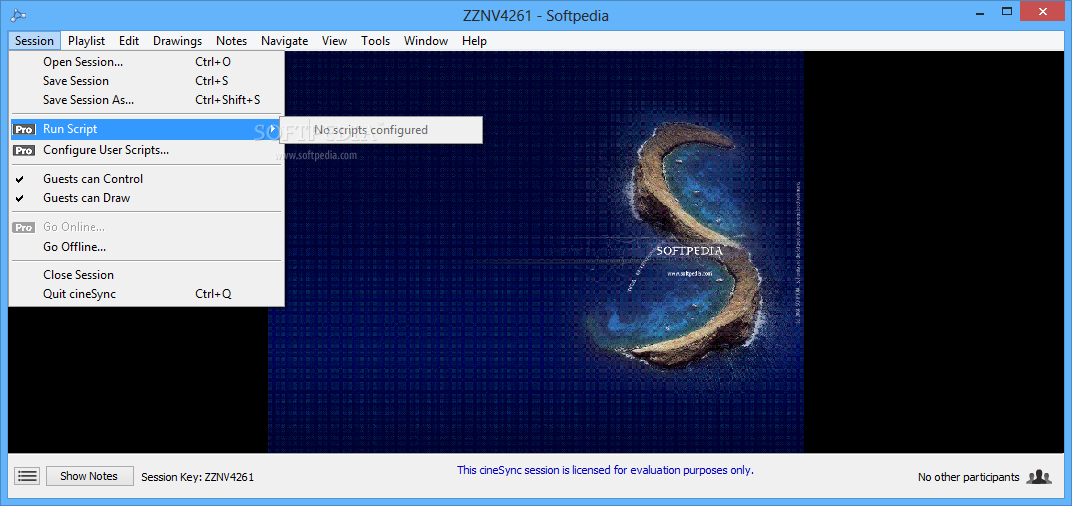
Task: Click the Pro badge beside Go Online
Action: pos(24,228)
